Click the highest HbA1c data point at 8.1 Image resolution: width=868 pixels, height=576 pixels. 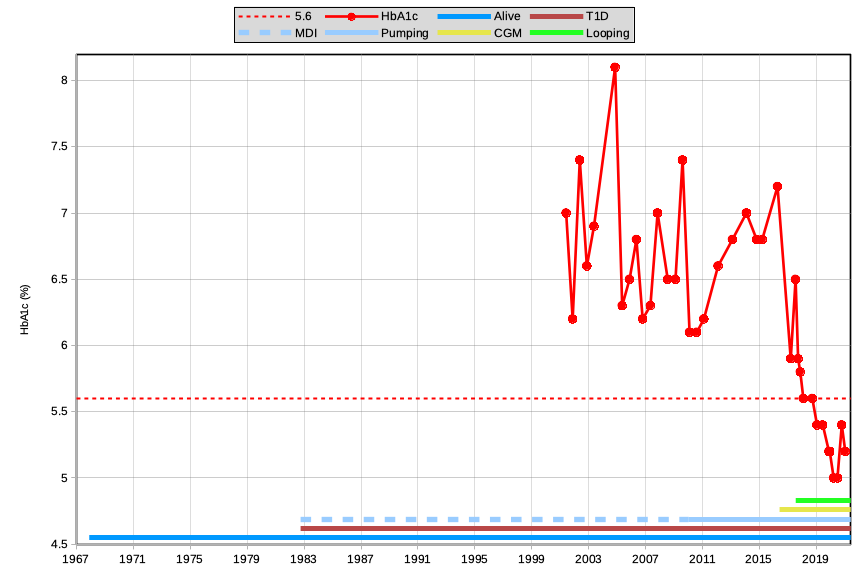615,68
